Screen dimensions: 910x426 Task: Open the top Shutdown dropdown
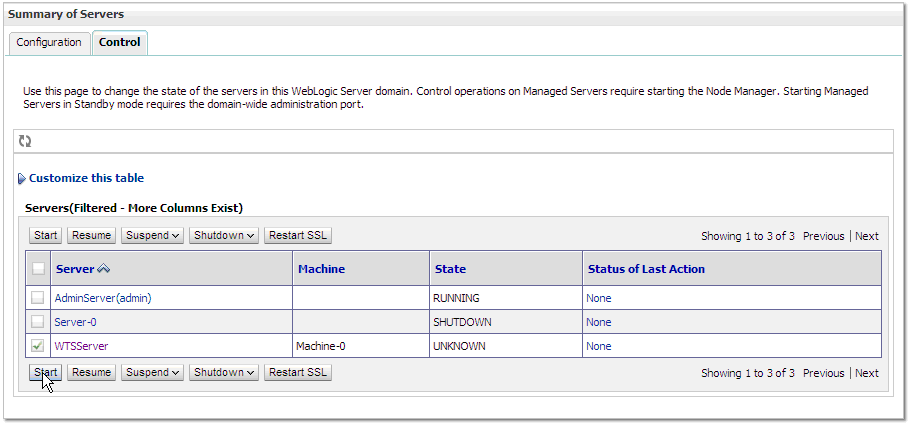point(224,235)
